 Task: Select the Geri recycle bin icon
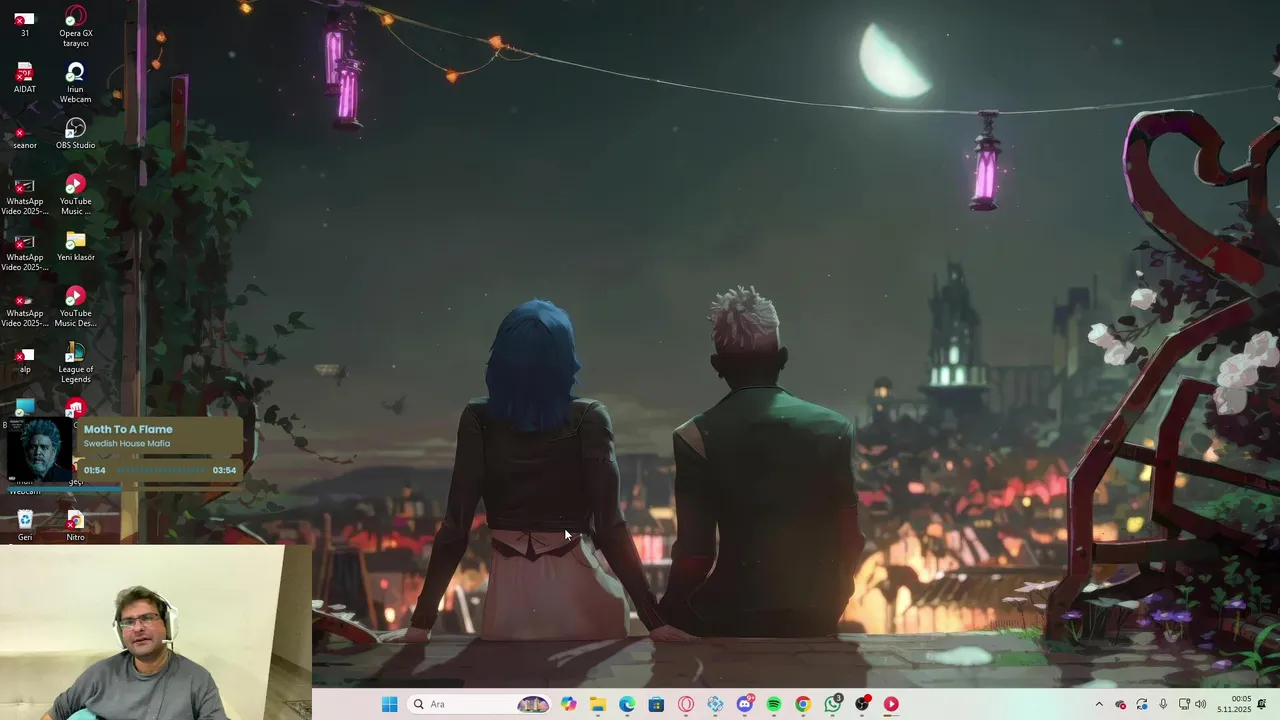(x=25, y=525)
